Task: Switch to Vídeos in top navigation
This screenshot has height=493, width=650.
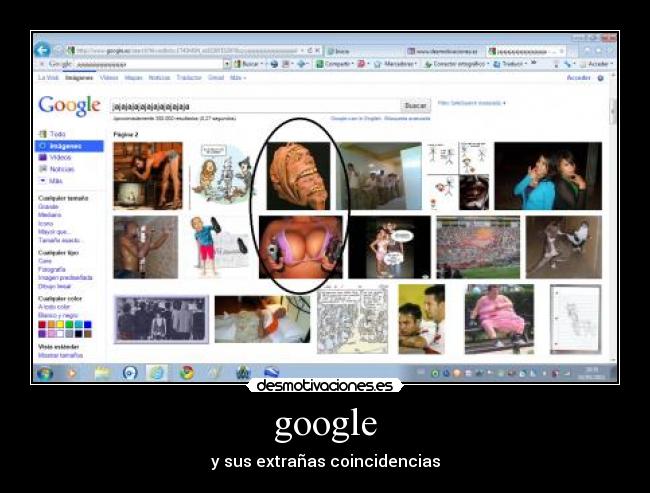Action: [x=109, y=78]
